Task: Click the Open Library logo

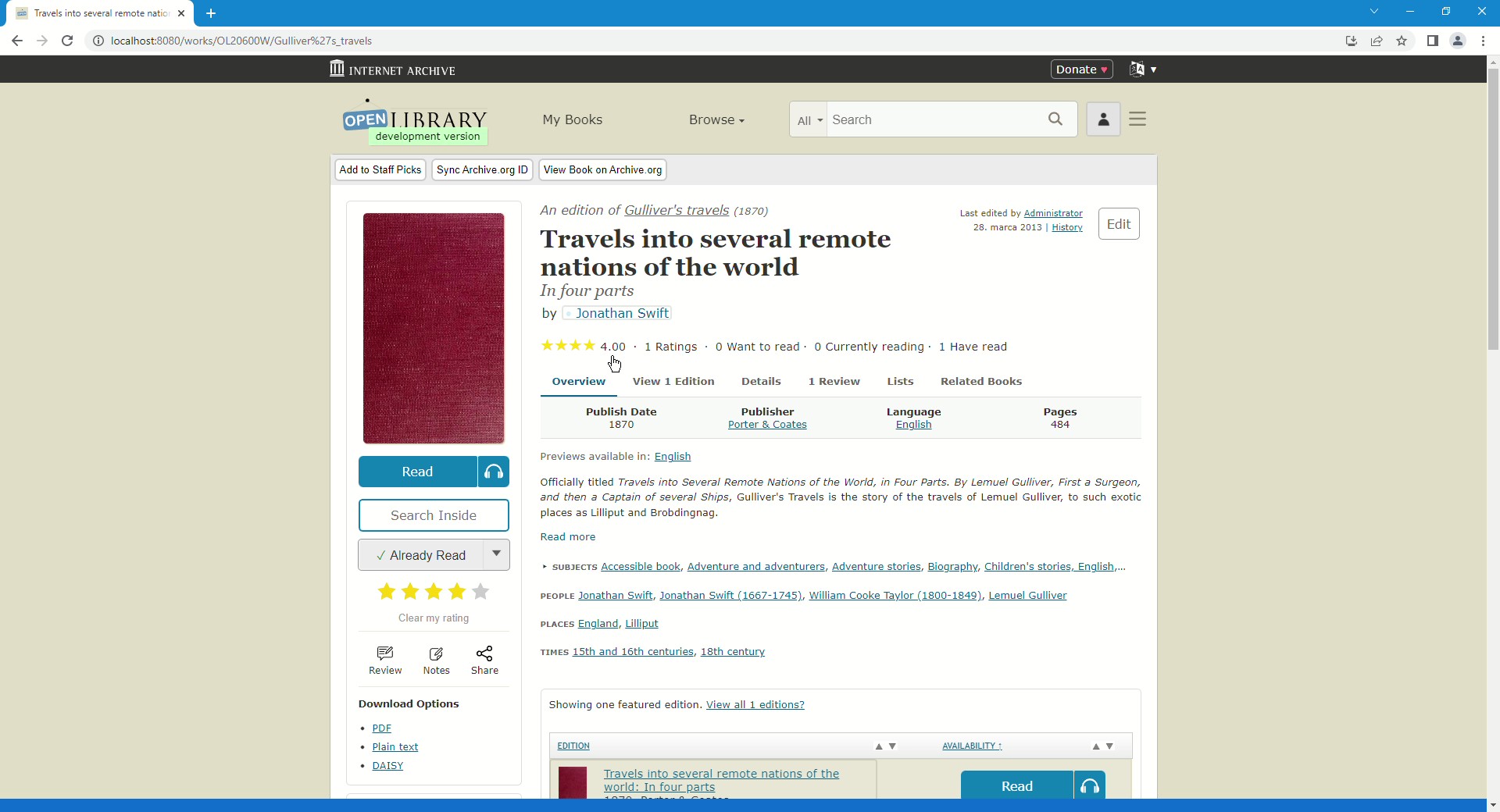Action: pyautogui.click(x=415, y=122)
